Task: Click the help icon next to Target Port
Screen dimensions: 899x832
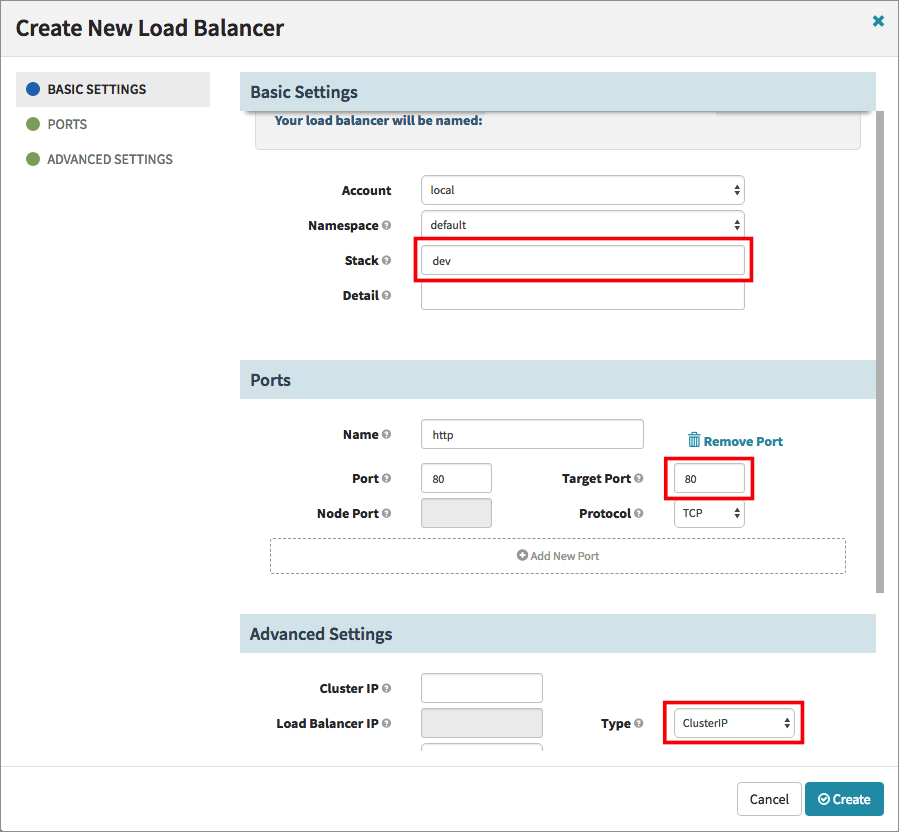Action: (639, 479)
